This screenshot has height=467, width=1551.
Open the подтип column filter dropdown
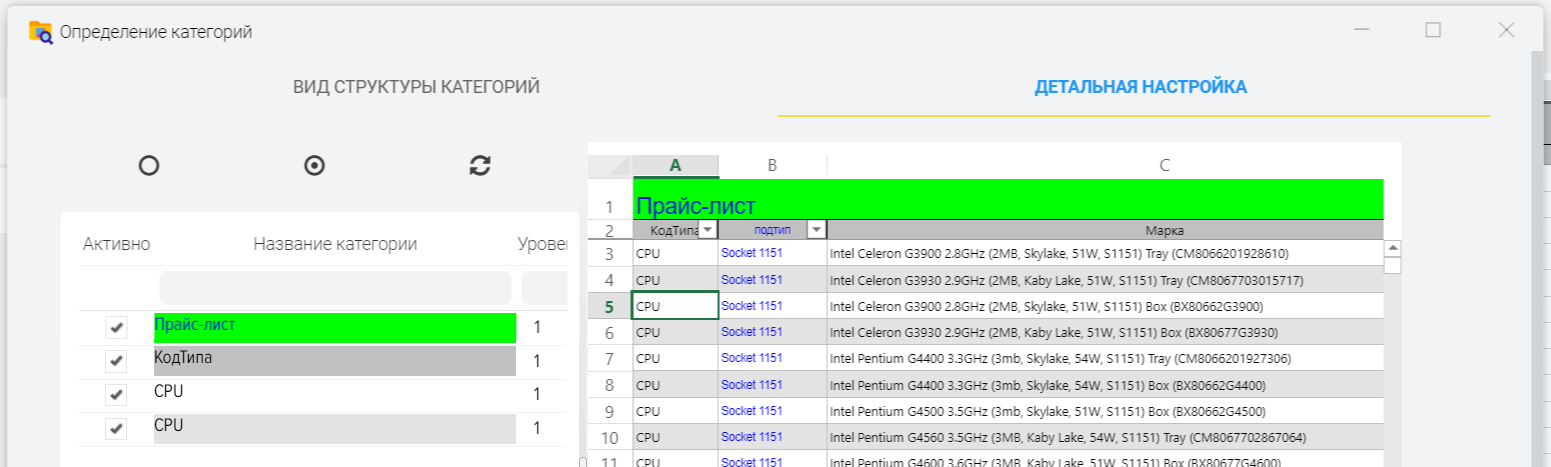click(816, 230)
